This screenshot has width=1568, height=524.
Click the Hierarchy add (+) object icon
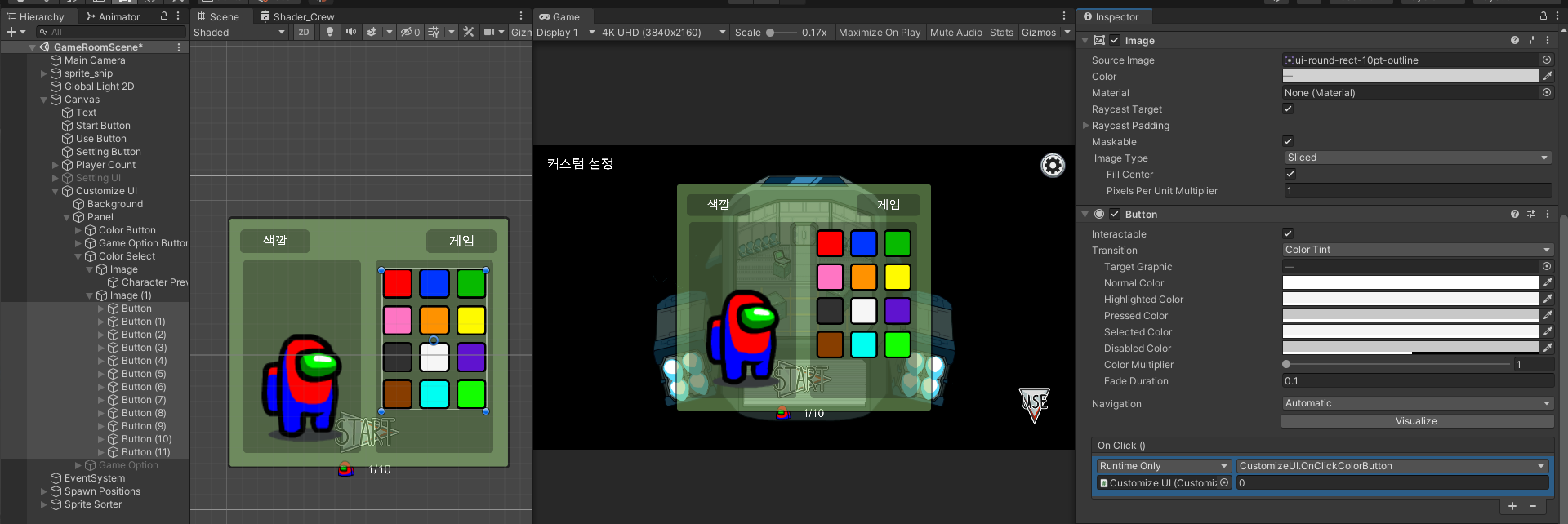point(11,32)
